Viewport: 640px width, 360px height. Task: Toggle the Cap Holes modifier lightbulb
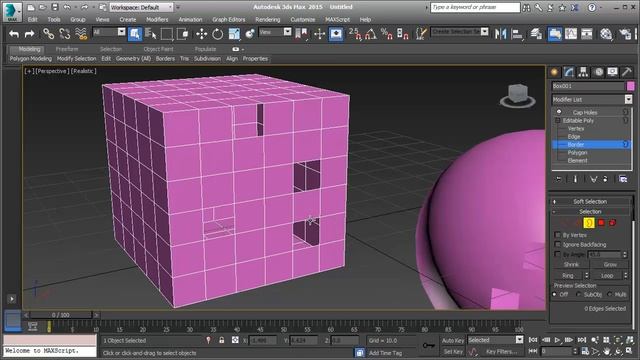559,112
